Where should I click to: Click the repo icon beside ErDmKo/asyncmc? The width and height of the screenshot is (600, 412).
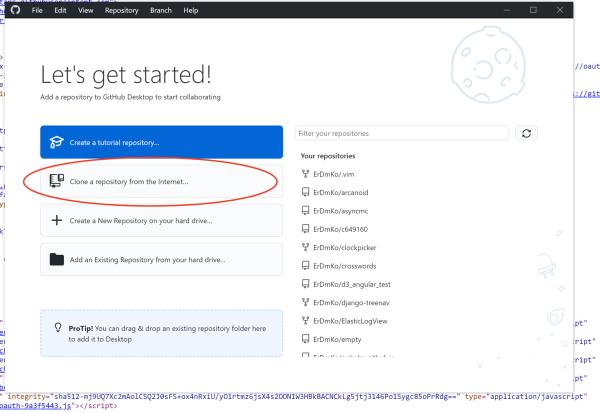tap(305, 210)
